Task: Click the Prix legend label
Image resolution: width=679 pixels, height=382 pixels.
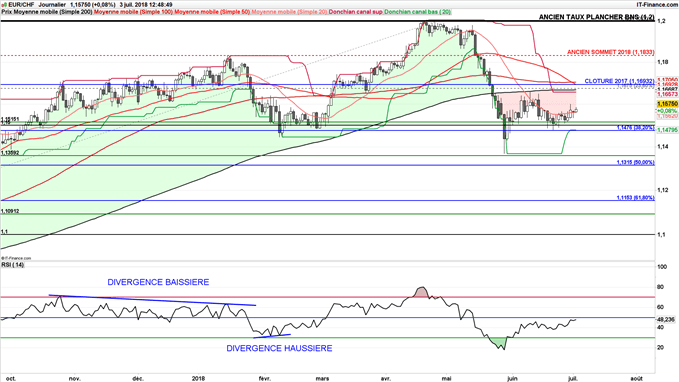Action: click(x=6, y=12)
